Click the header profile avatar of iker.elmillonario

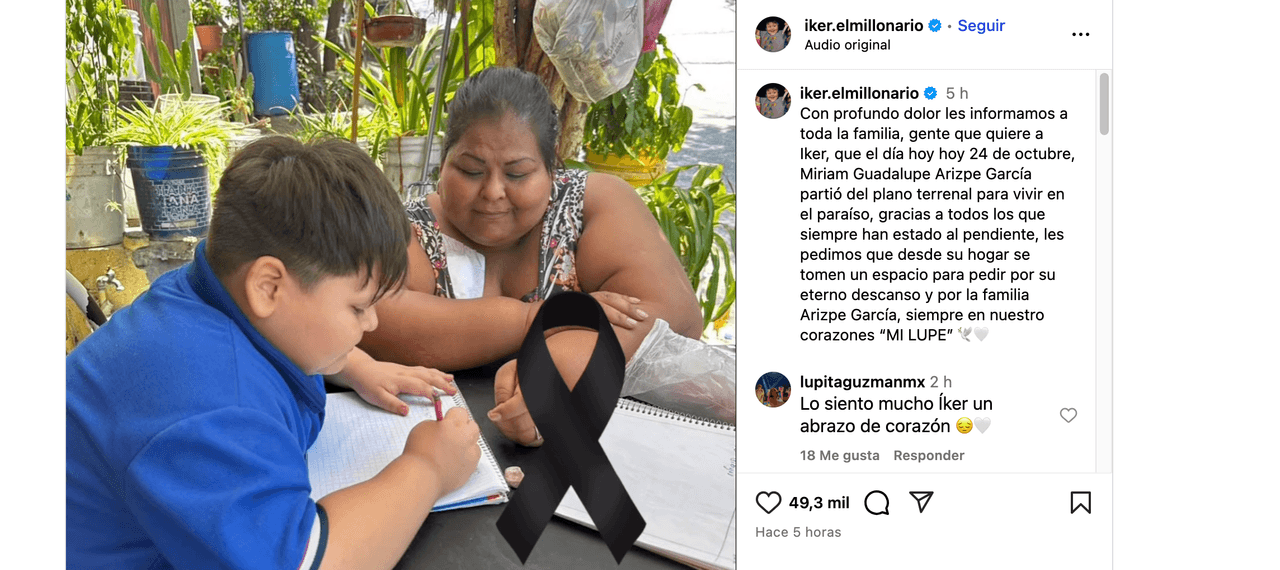(773, 34)
